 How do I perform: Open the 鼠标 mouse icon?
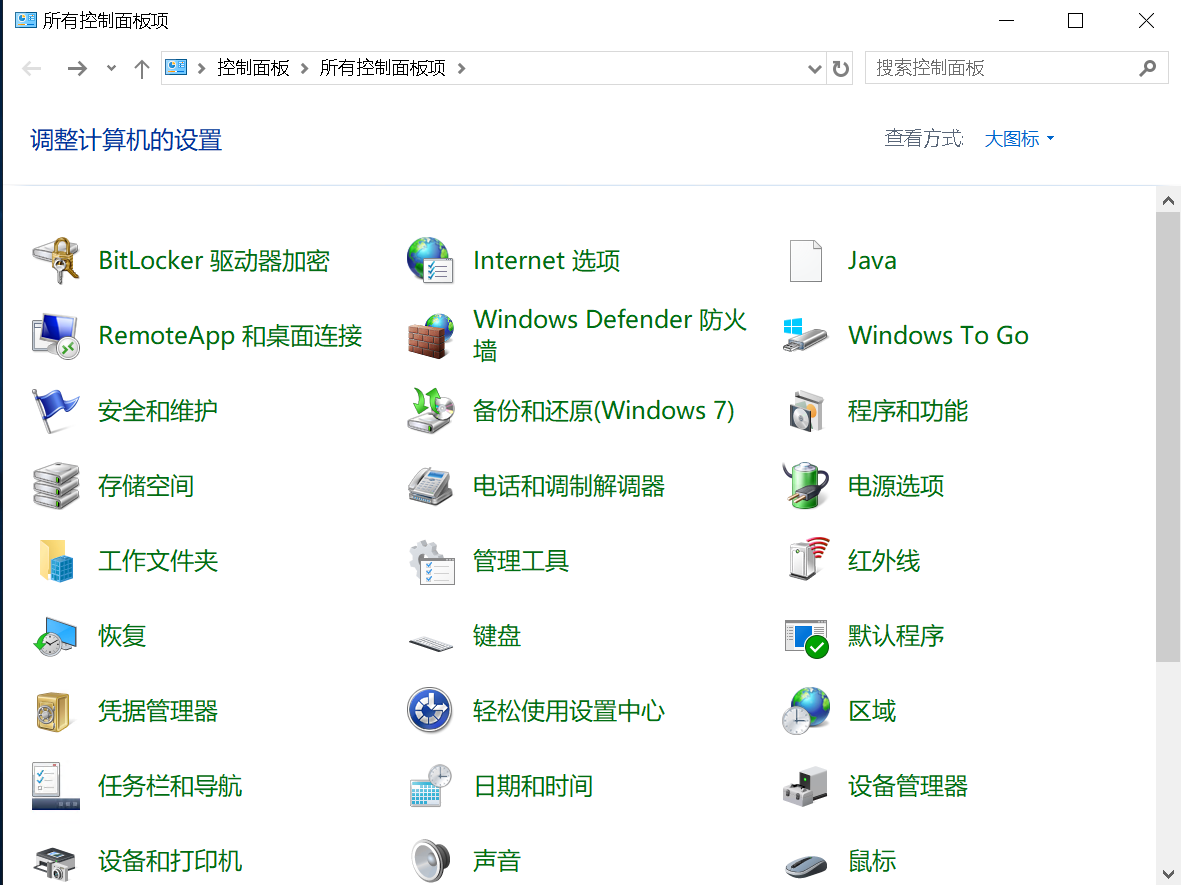point(805,865)
